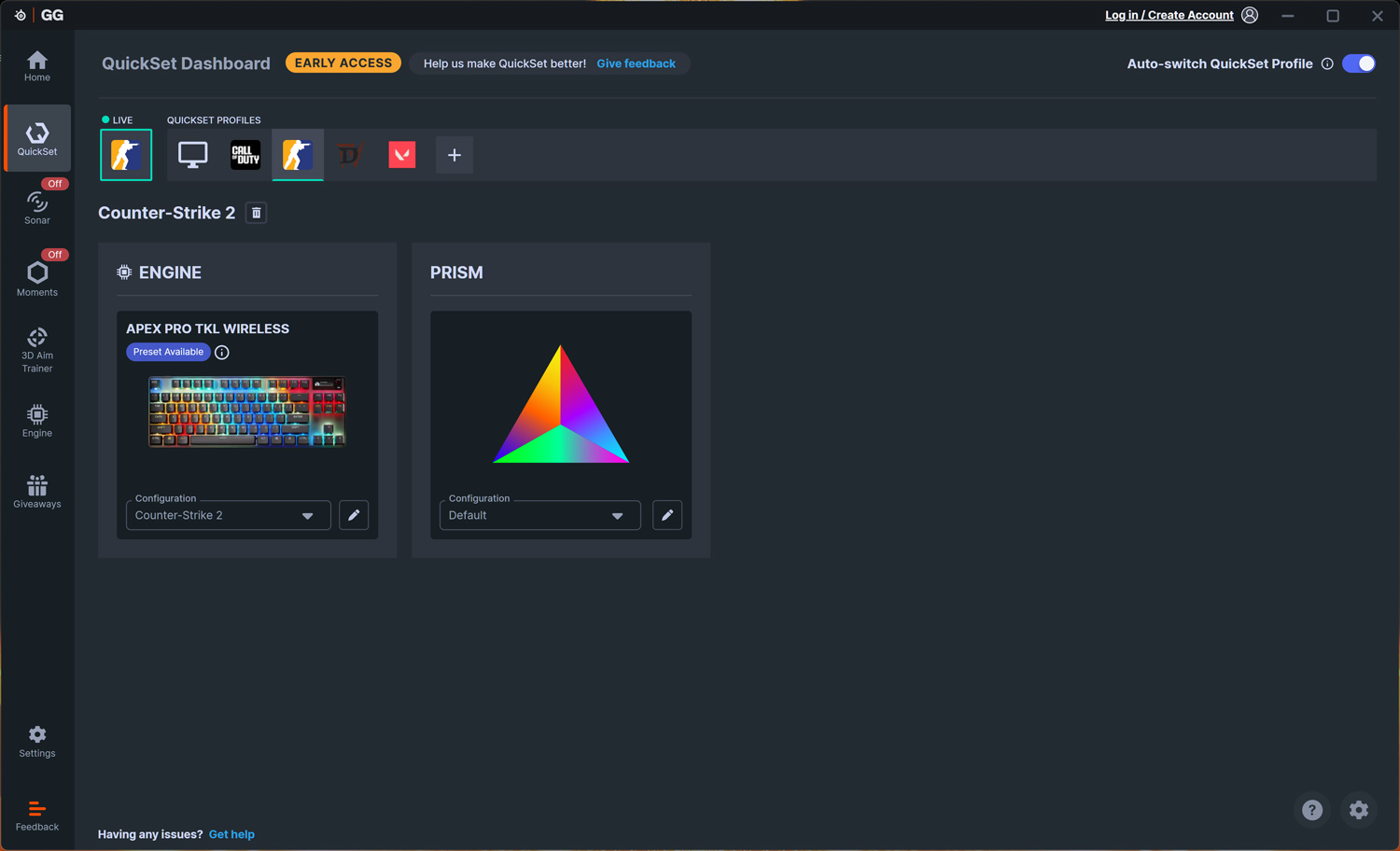Open the Giveaways section

37,492
